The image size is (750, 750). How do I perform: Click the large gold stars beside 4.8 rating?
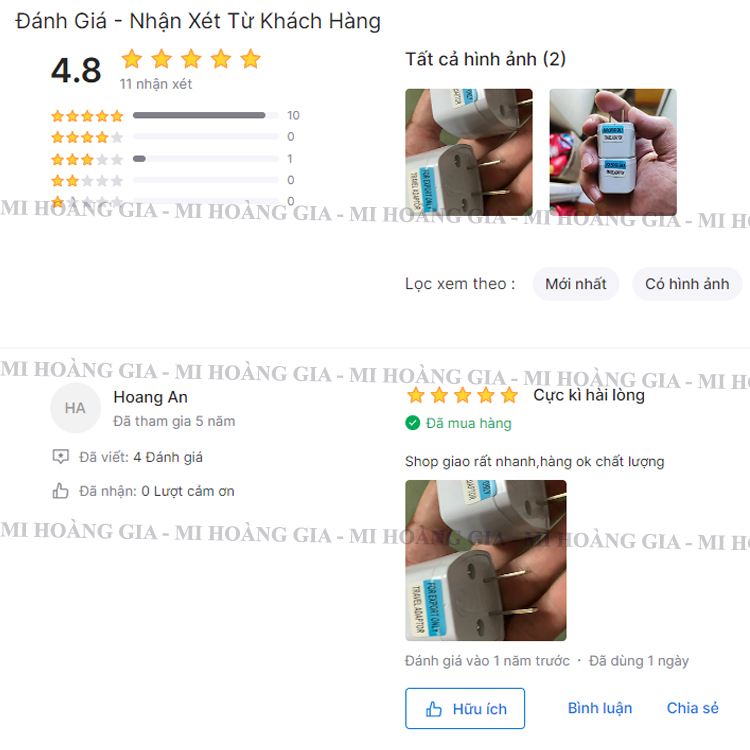click(x=191, y=59)
